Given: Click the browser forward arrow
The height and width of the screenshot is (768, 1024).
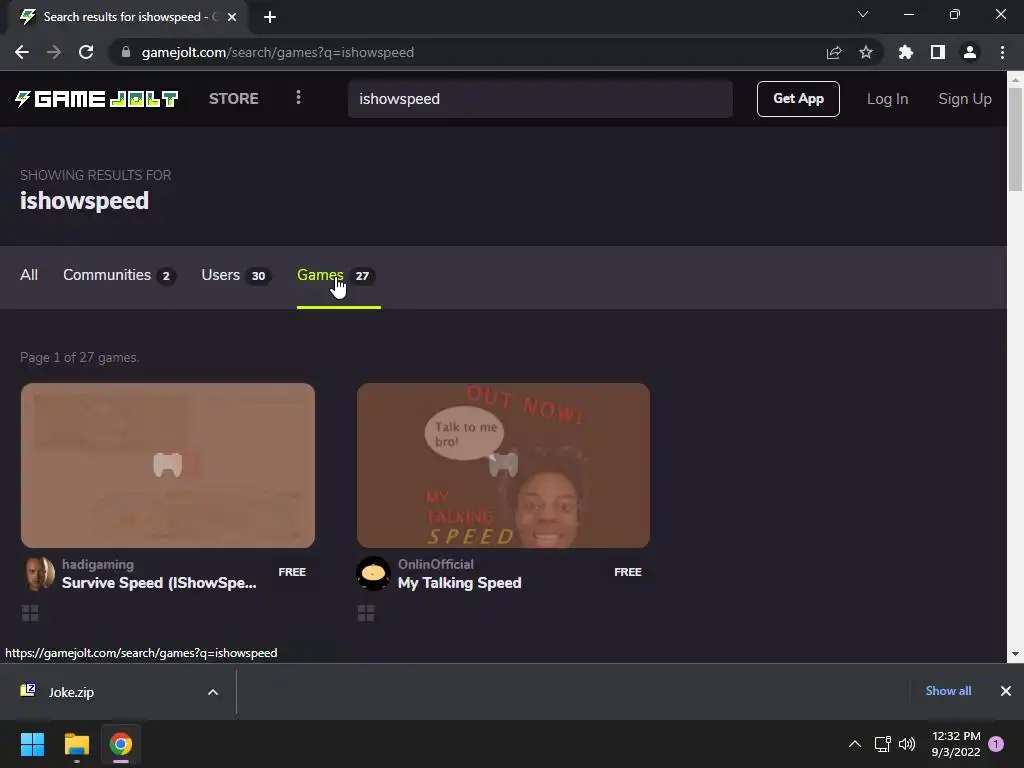Looking at the screenshot, I should coord(54,52).
